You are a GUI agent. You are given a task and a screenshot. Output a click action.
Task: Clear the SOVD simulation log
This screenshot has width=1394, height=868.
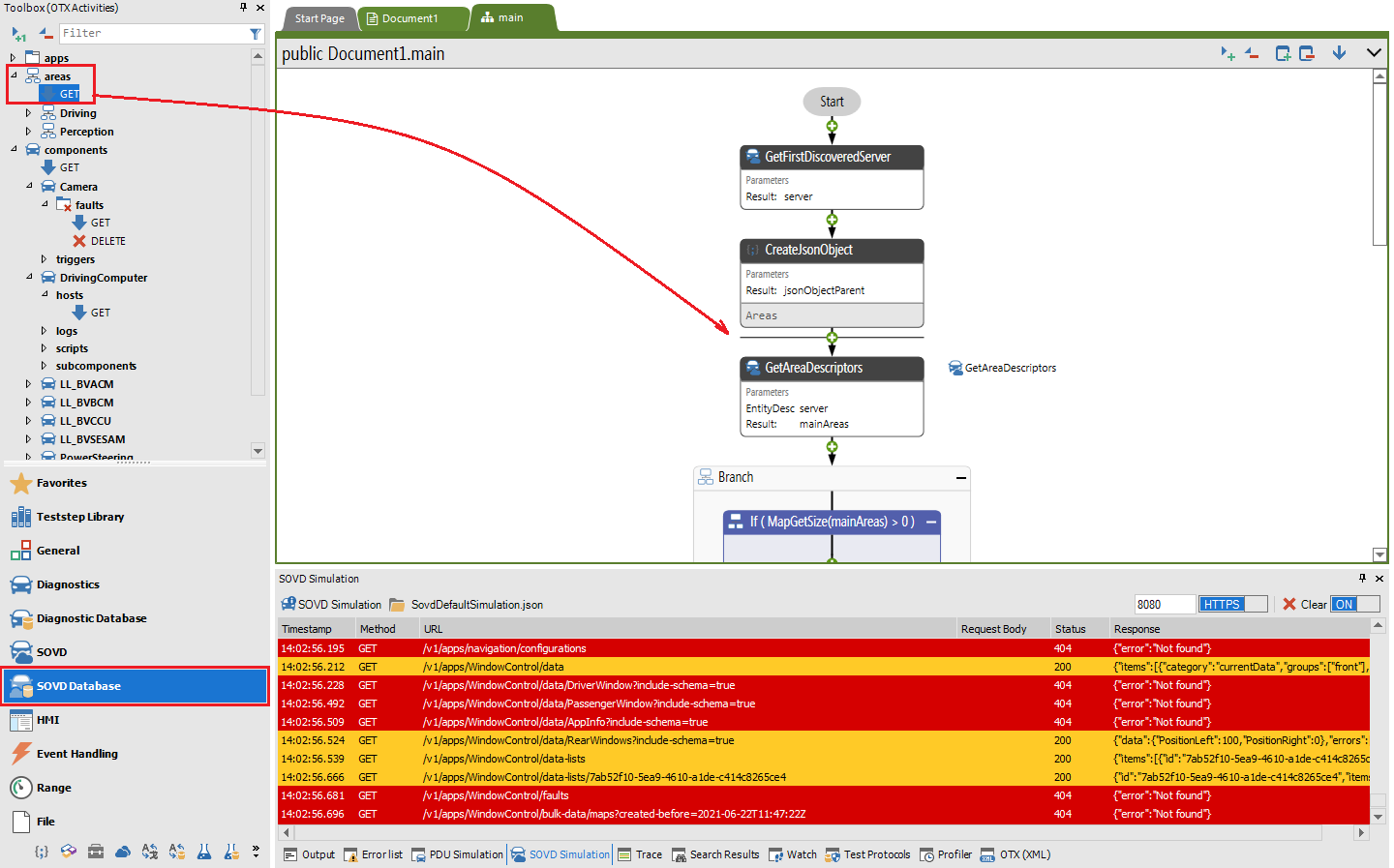tap(1304, 604)
